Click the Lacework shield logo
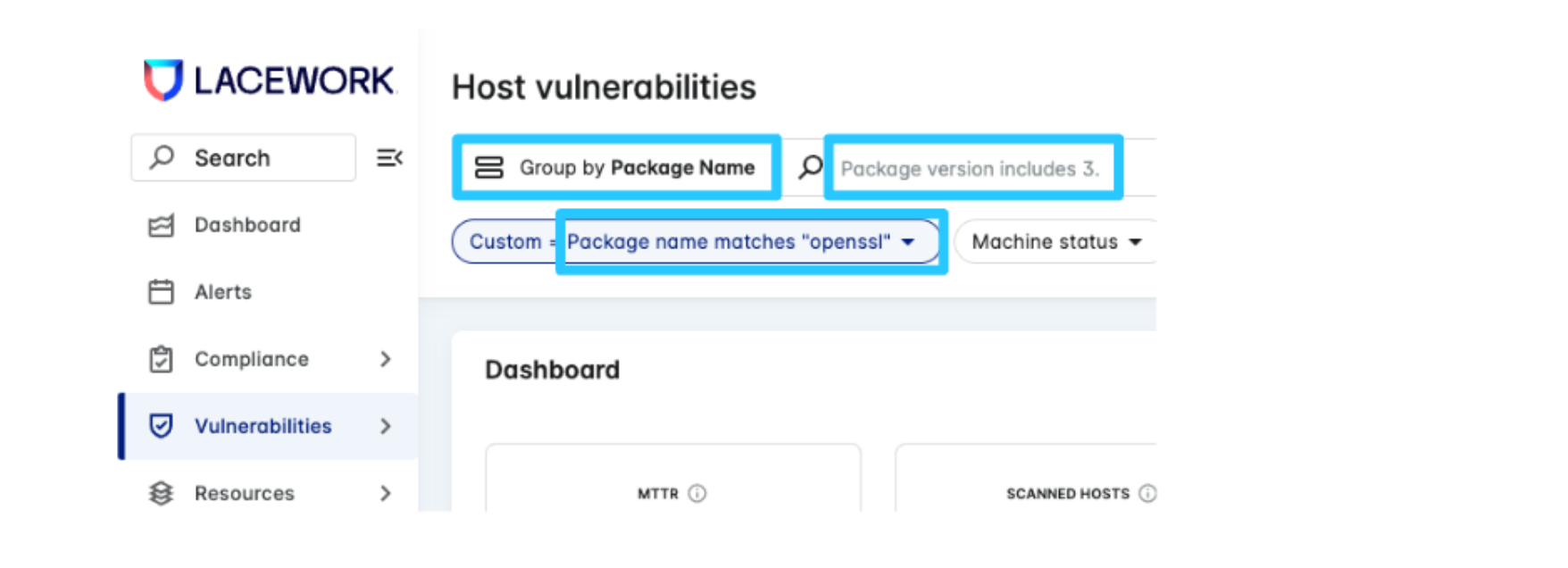This screenshot has height=568, width=1568. (163, 80)
